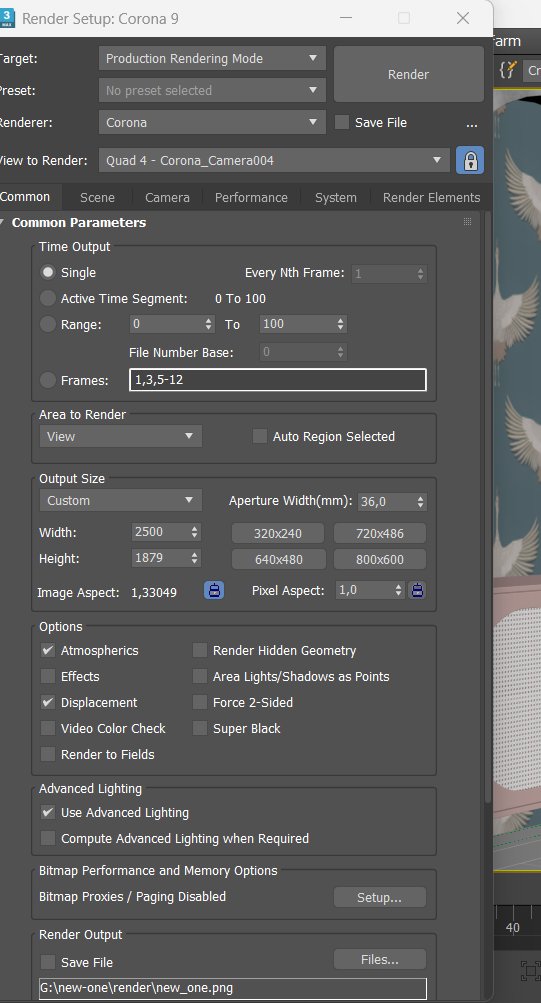Screen dimensions: 541x1003
Task: Choose the 640x480 preset size button
Action: coord(278,559)
